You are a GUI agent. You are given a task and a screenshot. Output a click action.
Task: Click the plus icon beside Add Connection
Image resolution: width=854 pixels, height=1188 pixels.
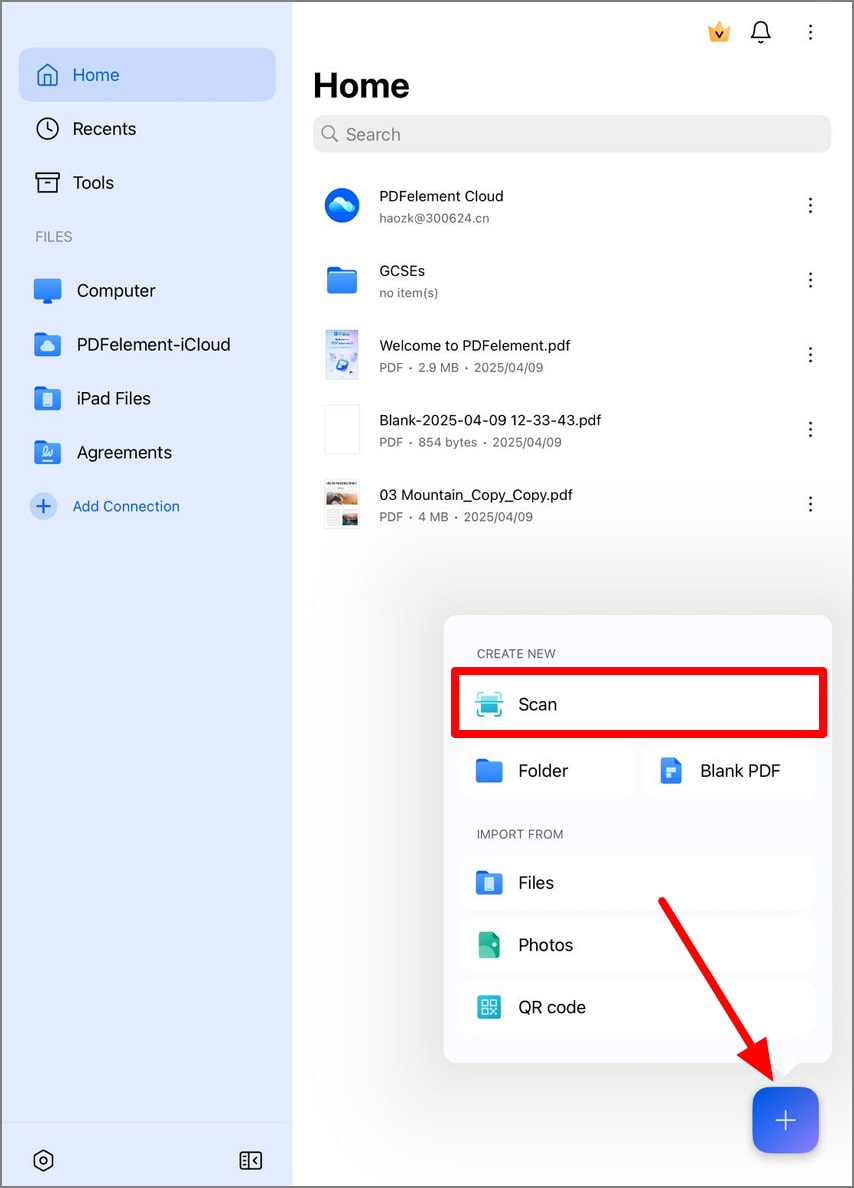(44, 506)
